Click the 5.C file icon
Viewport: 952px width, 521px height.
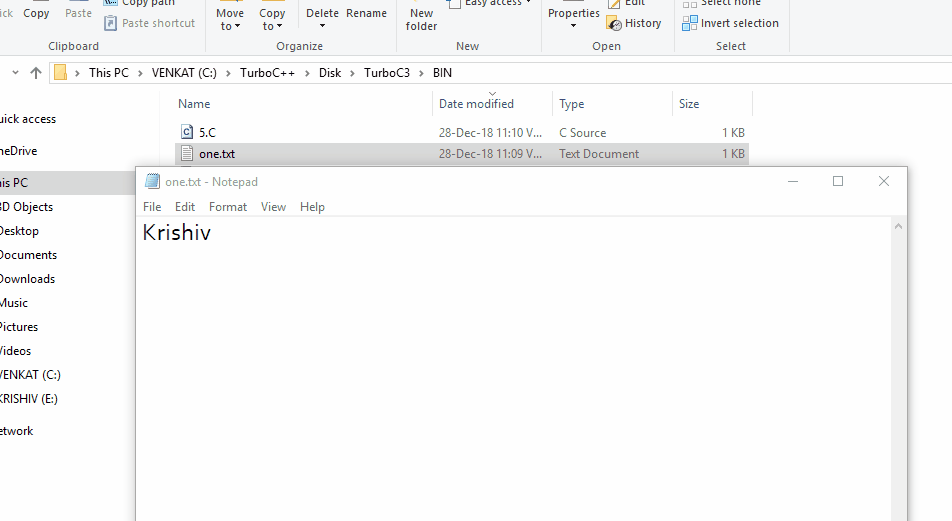[187, 132]
